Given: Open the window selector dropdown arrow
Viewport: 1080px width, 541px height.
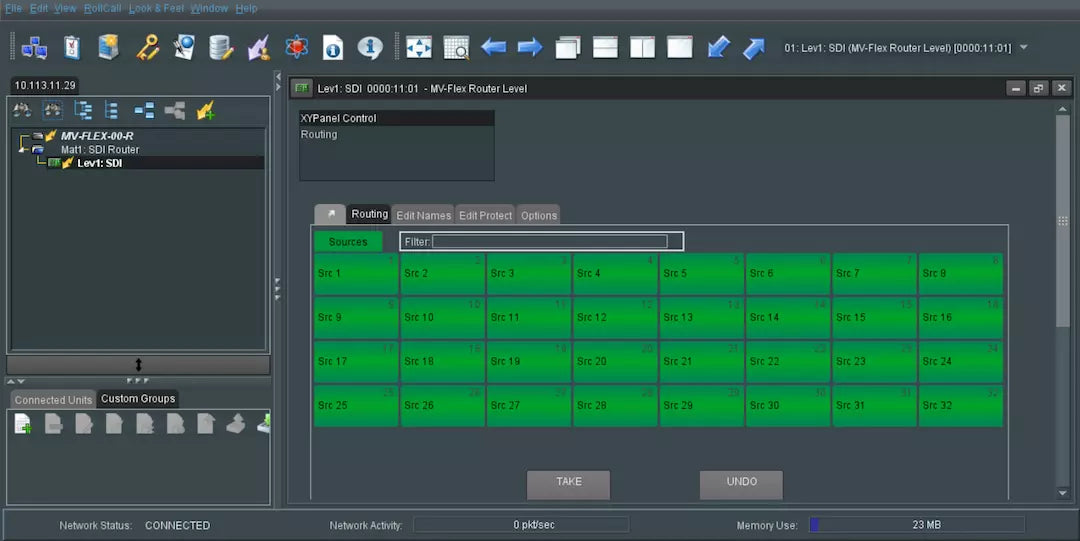Looking at the screenshot, I should click(1024, 48).
